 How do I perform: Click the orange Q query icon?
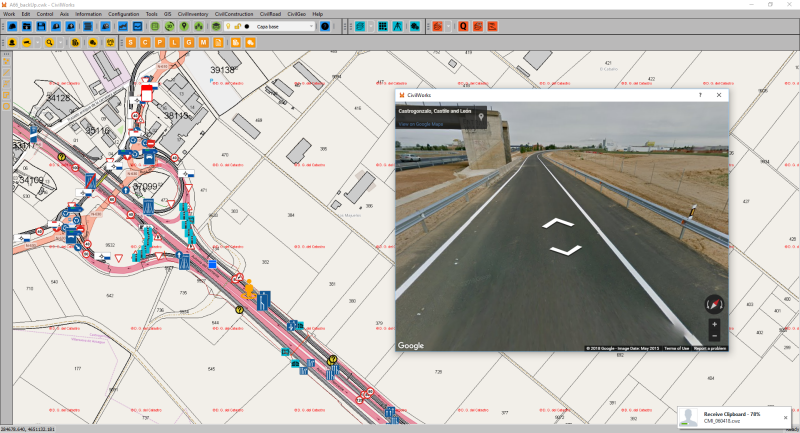pyautogui.click(x=463, y=26)
